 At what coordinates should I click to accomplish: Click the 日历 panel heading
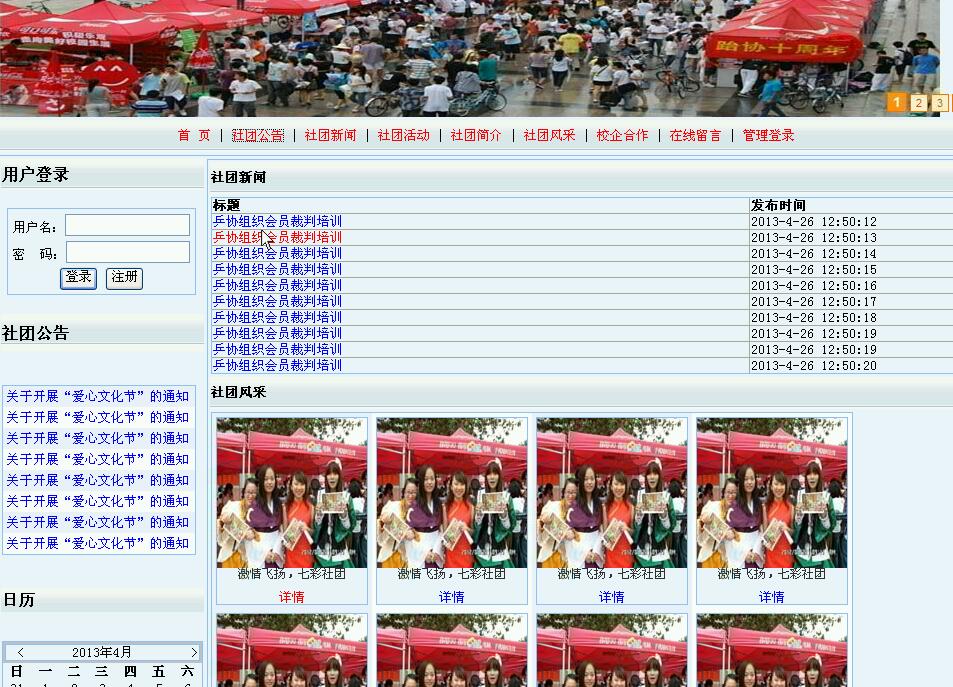19,600
